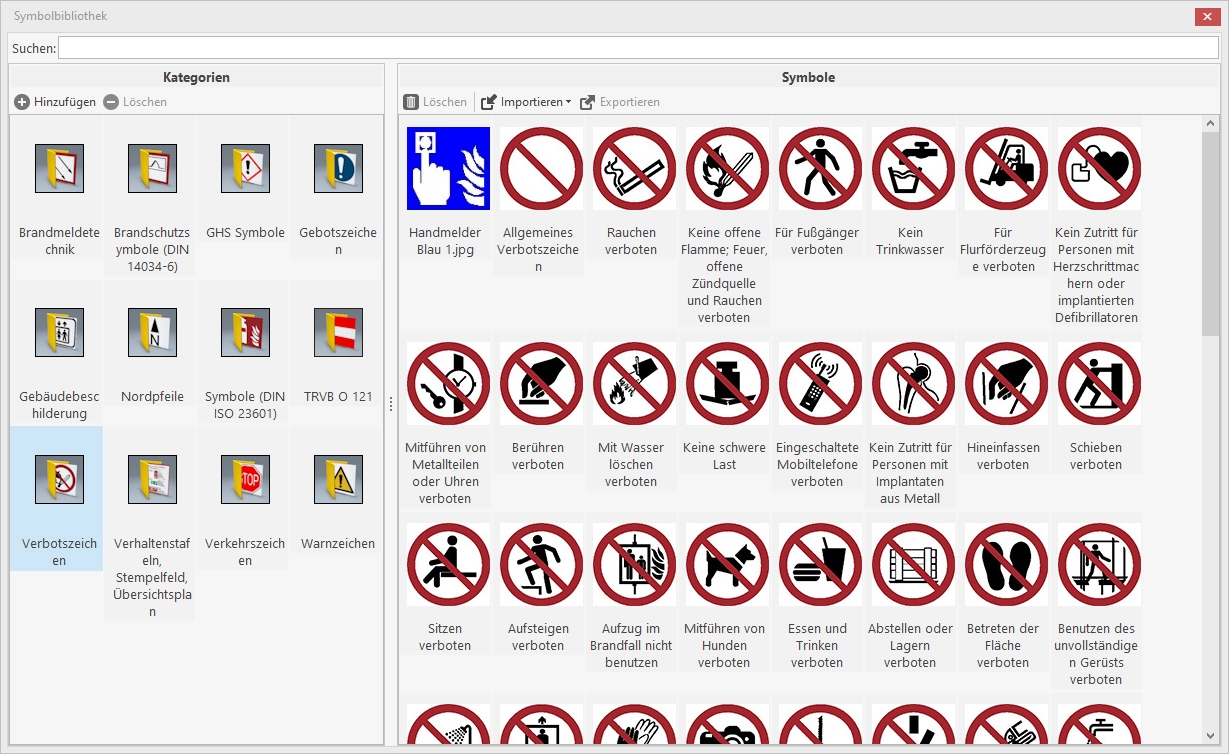Open the Symbole (DIN ISO 23601) category
Viewport: 1229px width, 754px height.
(x=245, y=333)
